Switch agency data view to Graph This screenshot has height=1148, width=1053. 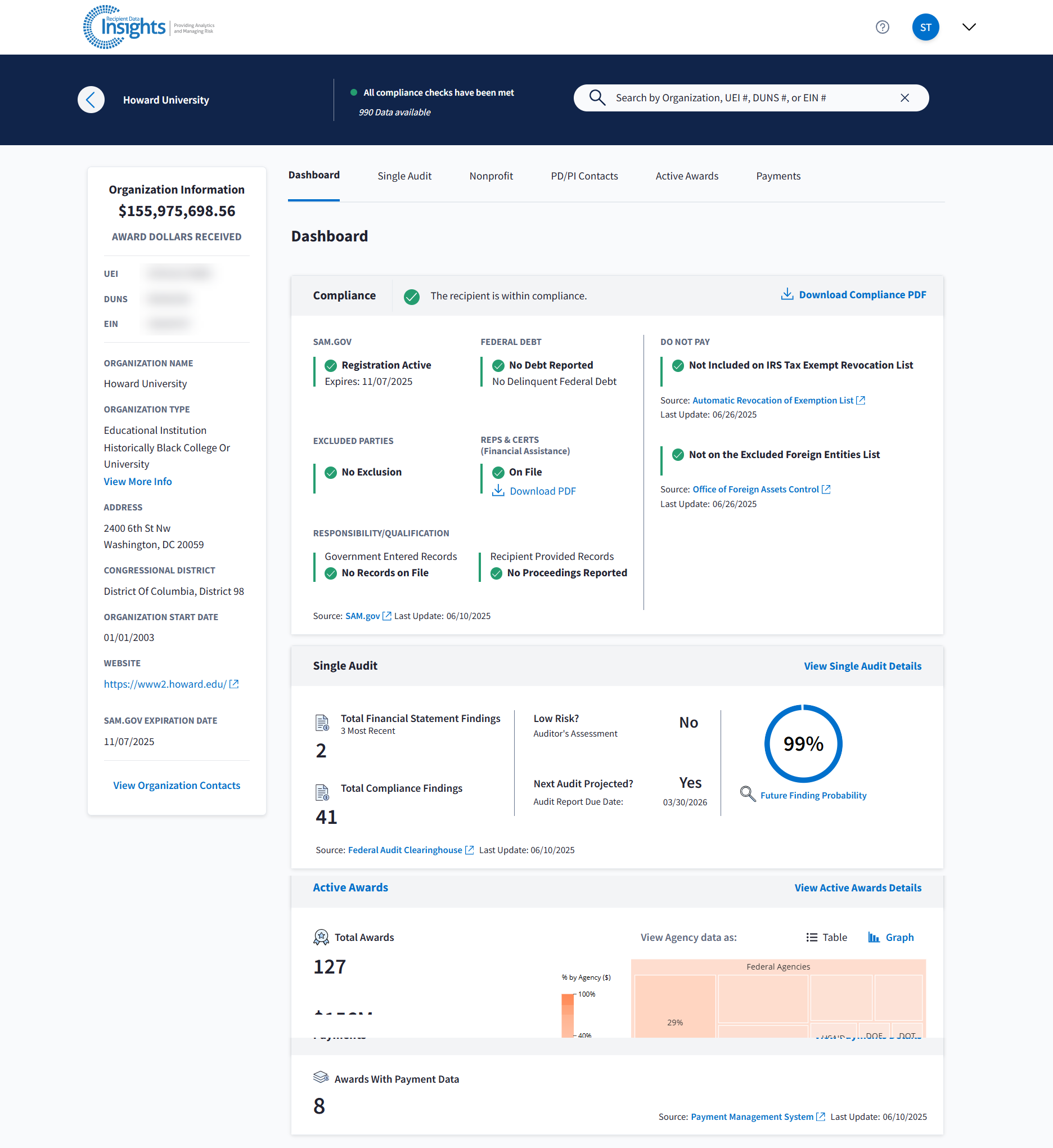(x=890, y=937)
